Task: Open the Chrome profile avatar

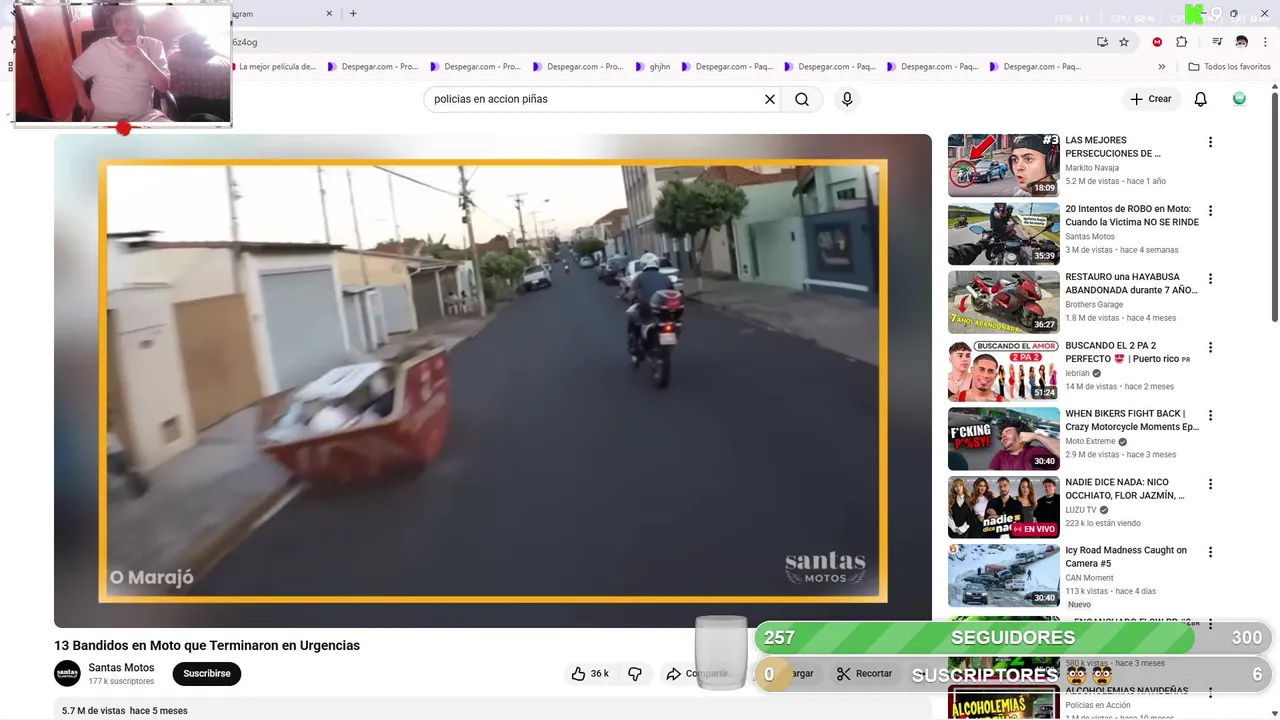Action: 1241,42
